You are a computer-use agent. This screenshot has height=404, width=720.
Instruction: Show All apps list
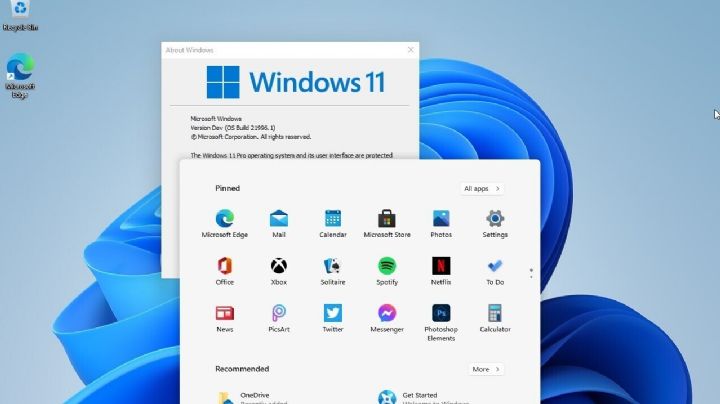481,189
